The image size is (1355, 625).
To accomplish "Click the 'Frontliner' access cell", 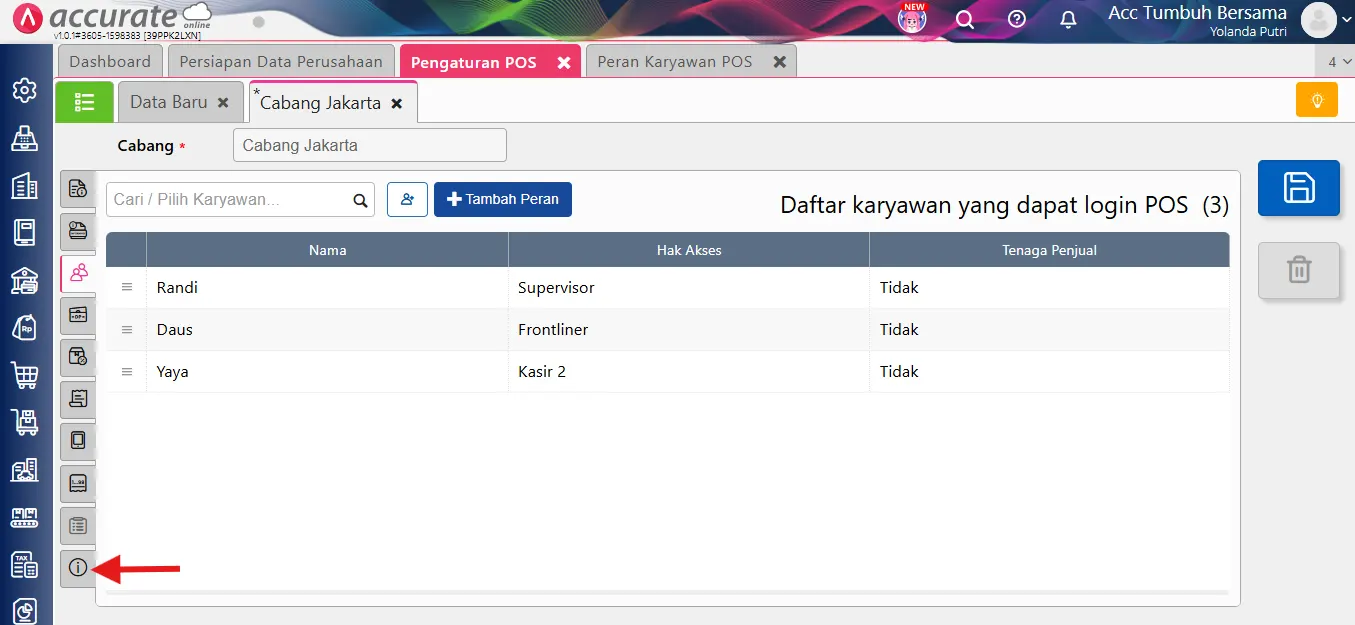I will pos(689,329).
